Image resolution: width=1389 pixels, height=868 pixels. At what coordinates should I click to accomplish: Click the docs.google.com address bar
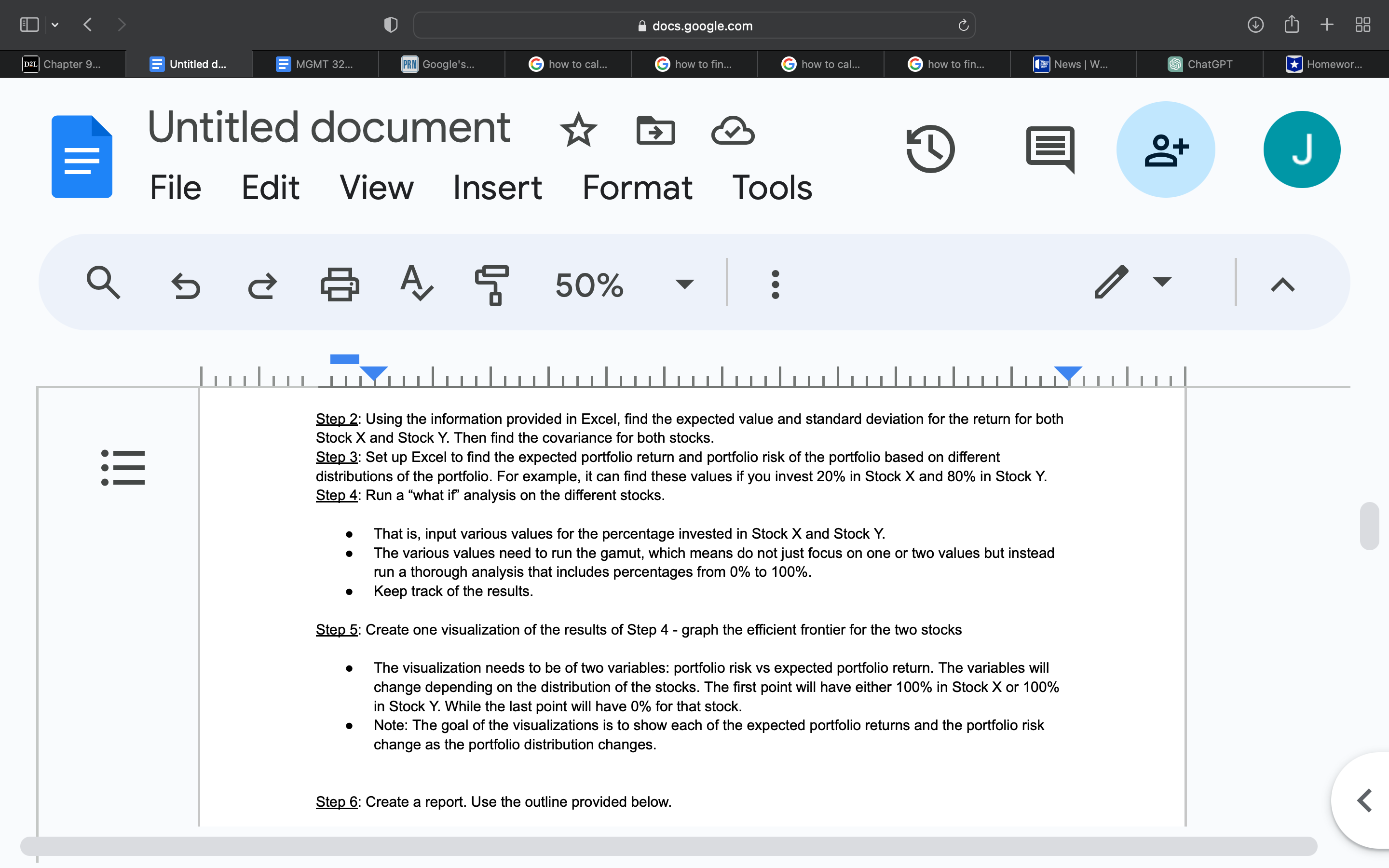point(694,25)
